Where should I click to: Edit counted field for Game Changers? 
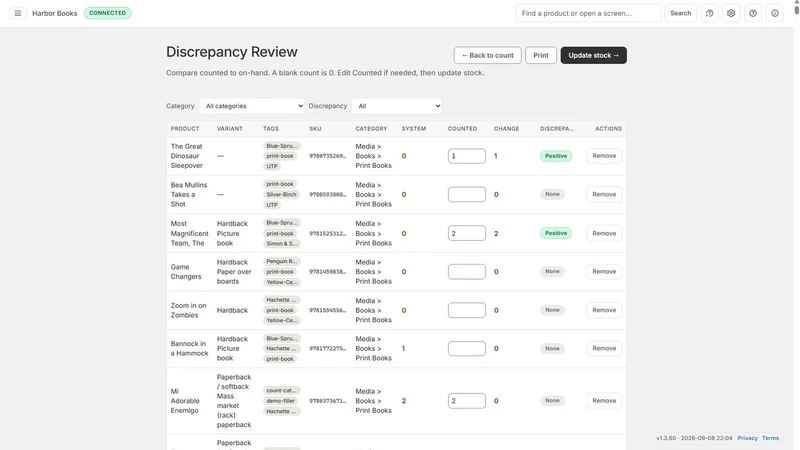[x=467, y=271]
